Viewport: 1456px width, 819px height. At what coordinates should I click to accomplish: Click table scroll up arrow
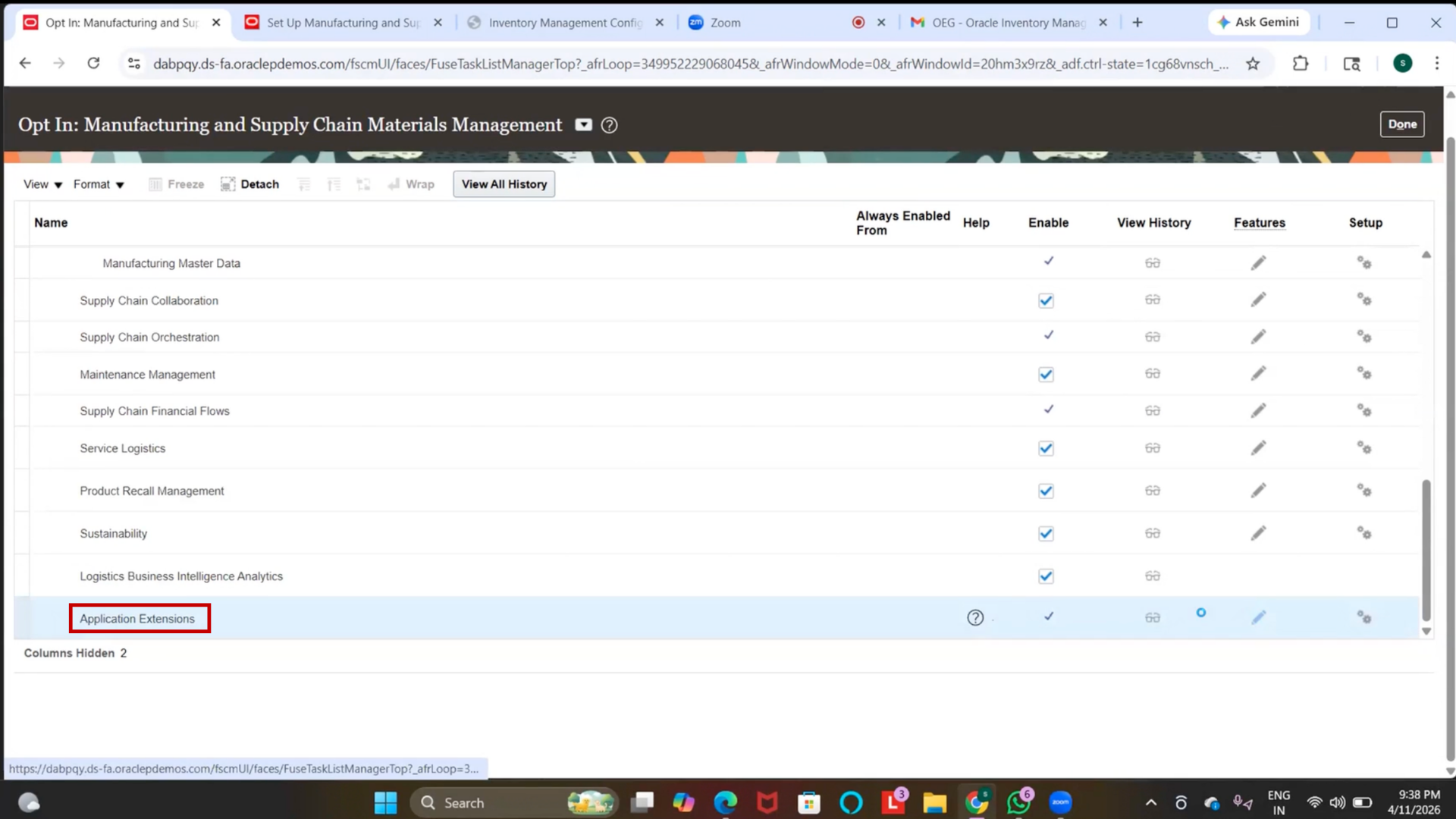click(1426, 255)
